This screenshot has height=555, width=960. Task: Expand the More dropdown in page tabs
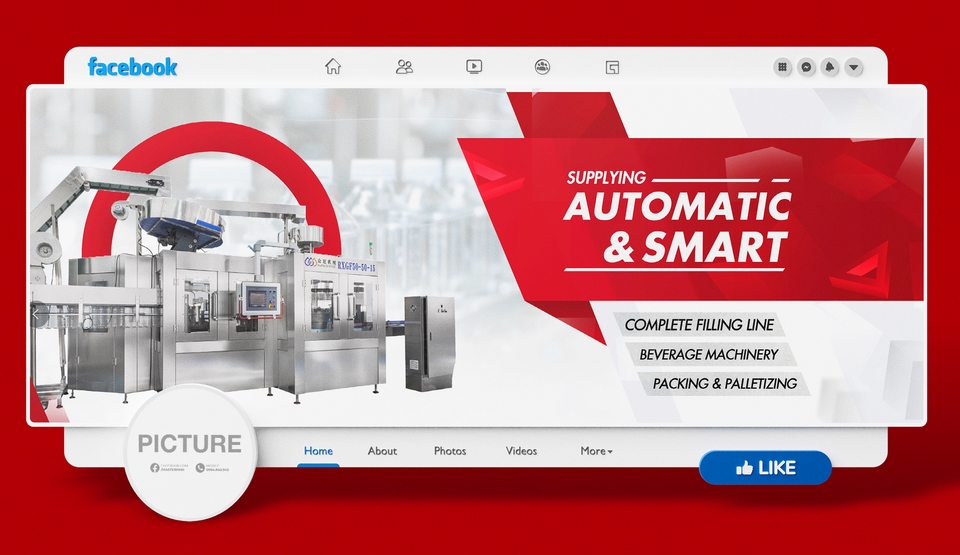pos(596,451)
